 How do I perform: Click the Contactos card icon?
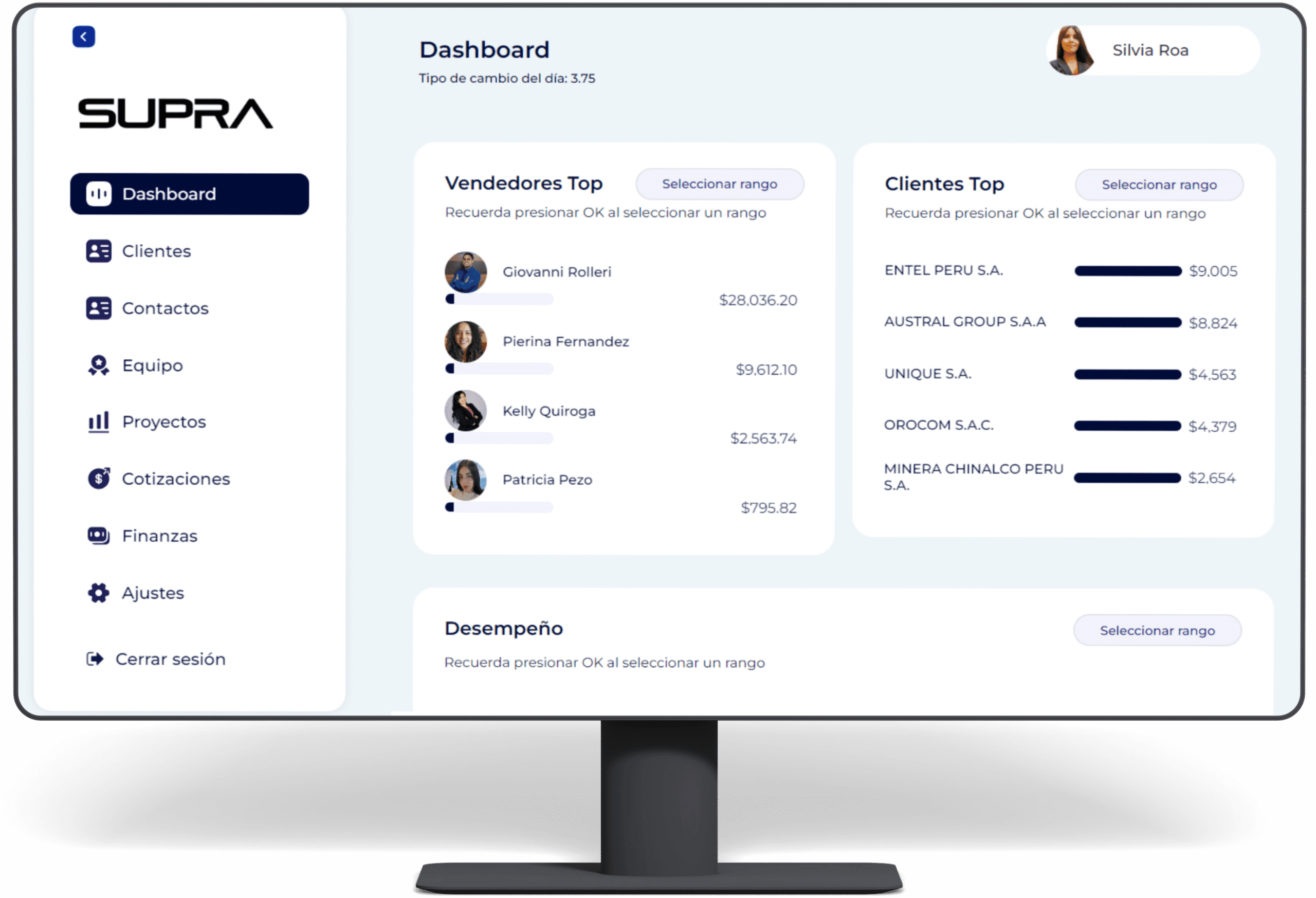point(99,308)
